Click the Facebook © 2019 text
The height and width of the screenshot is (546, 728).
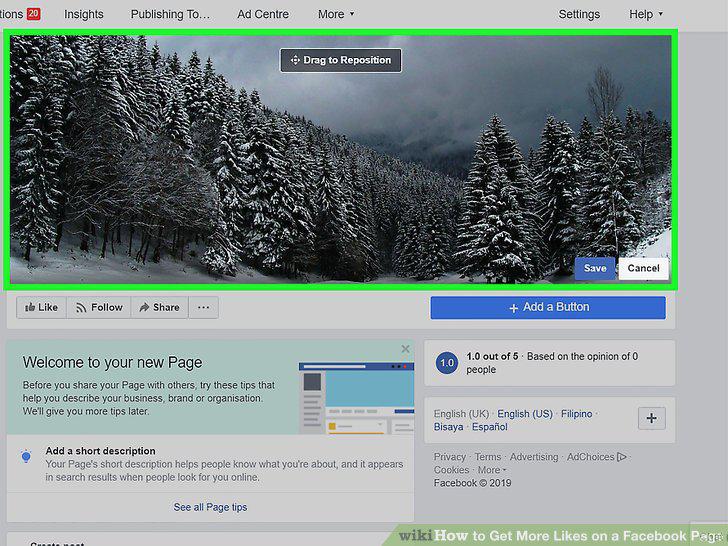click(472, 483)
